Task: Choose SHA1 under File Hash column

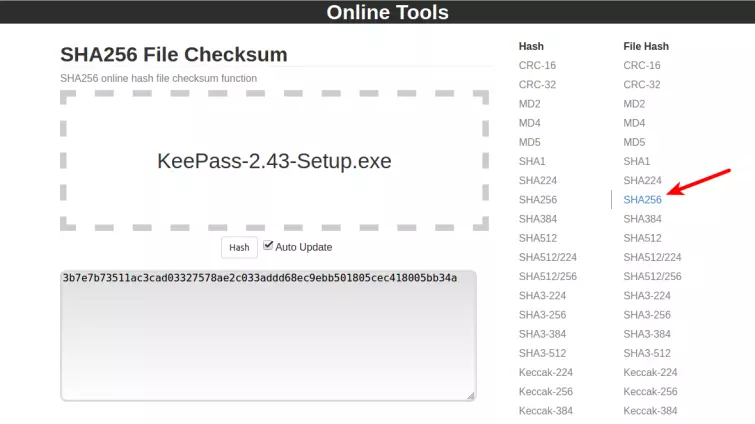Action: (636, 161)
